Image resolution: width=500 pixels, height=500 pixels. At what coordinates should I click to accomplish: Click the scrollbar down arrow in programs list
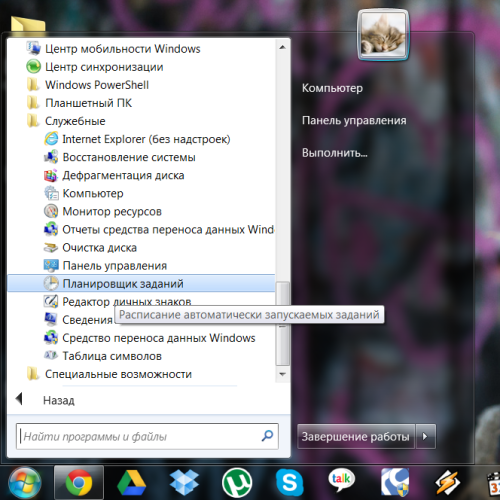[283, 374]
